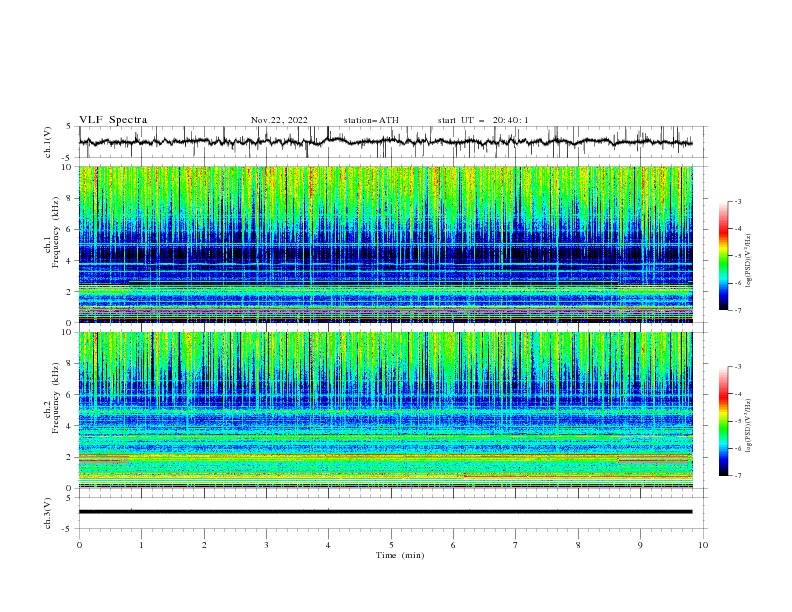Click the "station=ATH" header label
The width and height of the screenshot is (792, 612).
pos(371,120)
